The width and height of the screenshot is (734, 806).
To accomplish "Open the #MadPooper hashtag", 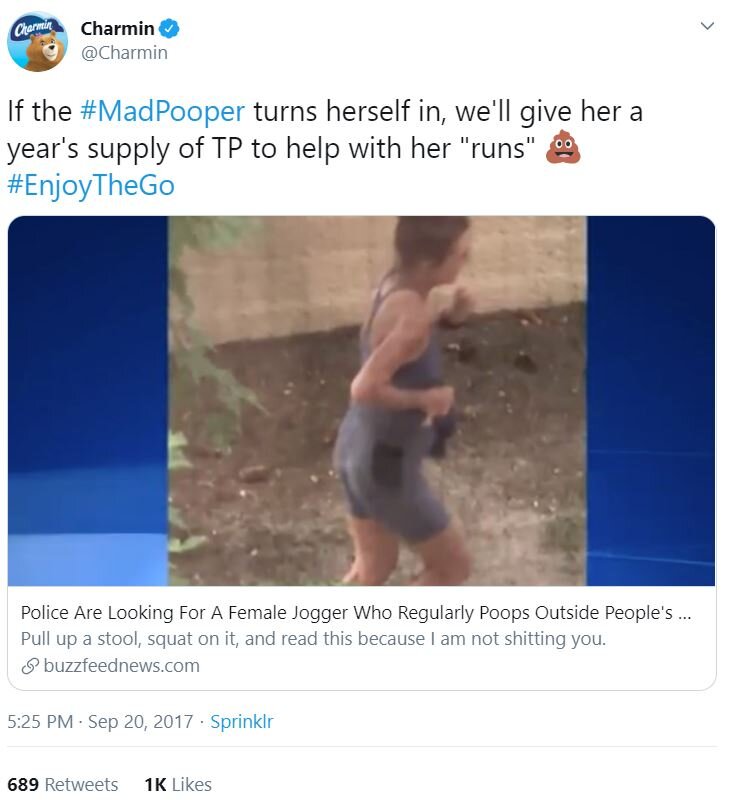I will pyautogui.click(x=162, y=112).
